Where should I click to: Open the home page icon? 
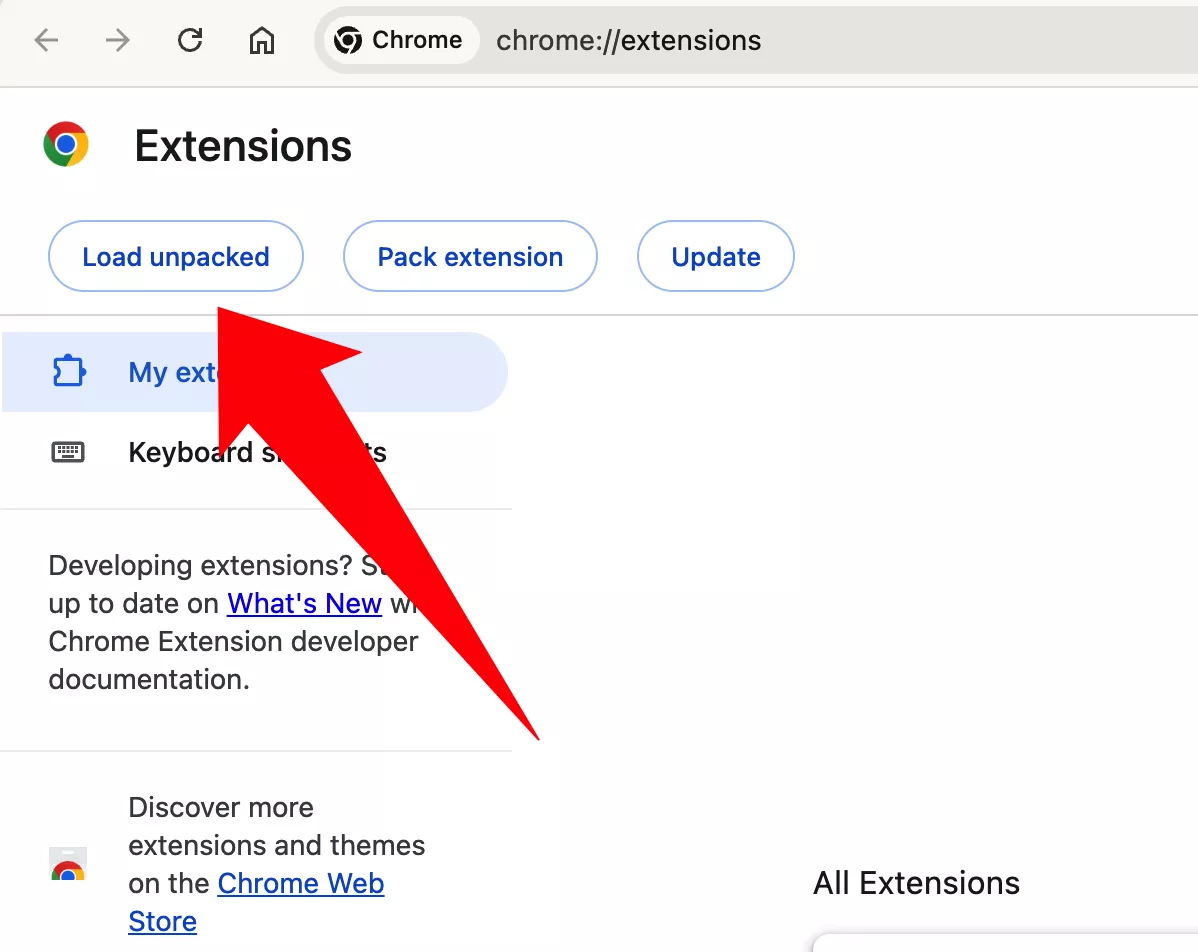pos(261,40)
